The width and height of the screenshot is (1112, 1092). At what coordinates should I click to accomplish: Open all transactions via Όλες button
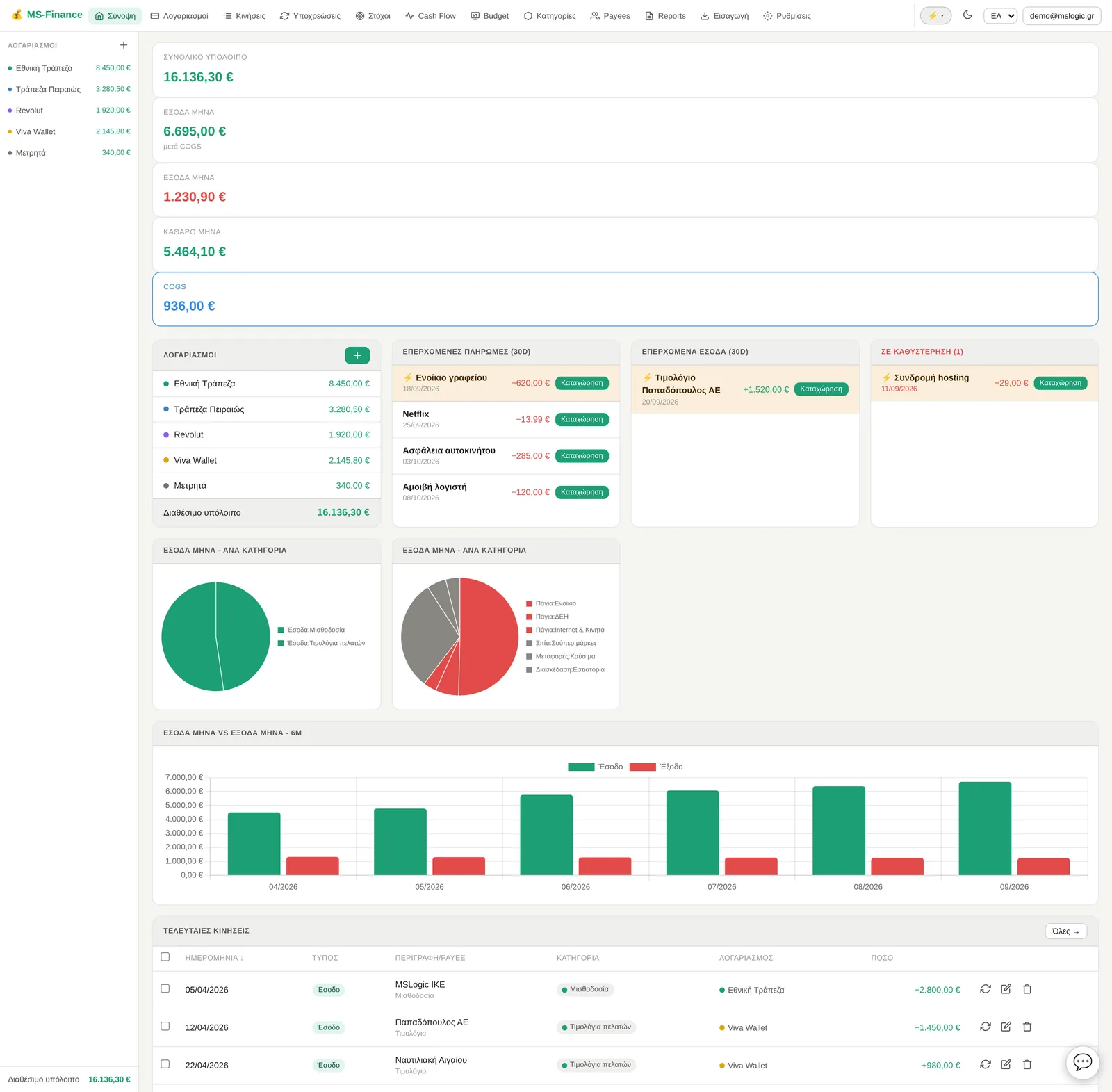point(1065,931)
